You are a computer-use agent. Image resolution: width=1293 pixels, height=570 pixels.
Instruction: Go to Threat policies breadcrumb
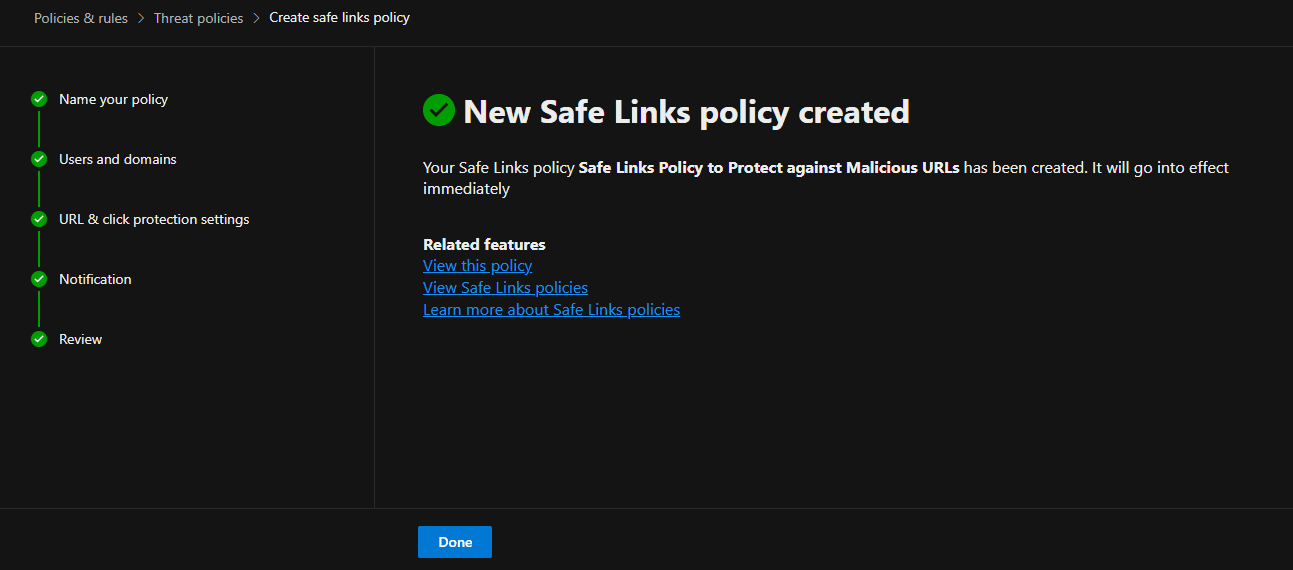tap(198, 18)
